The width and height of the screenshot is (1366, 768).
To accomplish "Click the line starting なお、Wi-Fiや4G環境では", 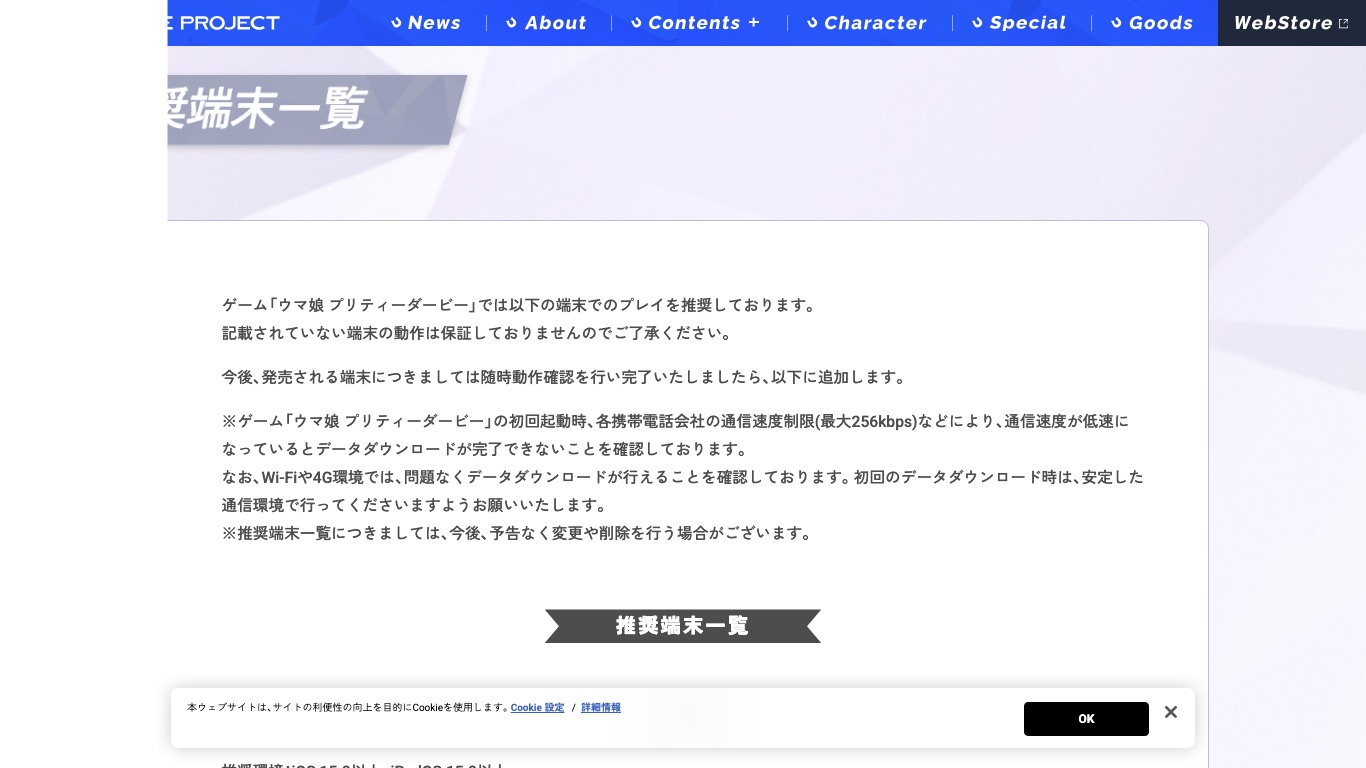I will (x=683, y=477).
